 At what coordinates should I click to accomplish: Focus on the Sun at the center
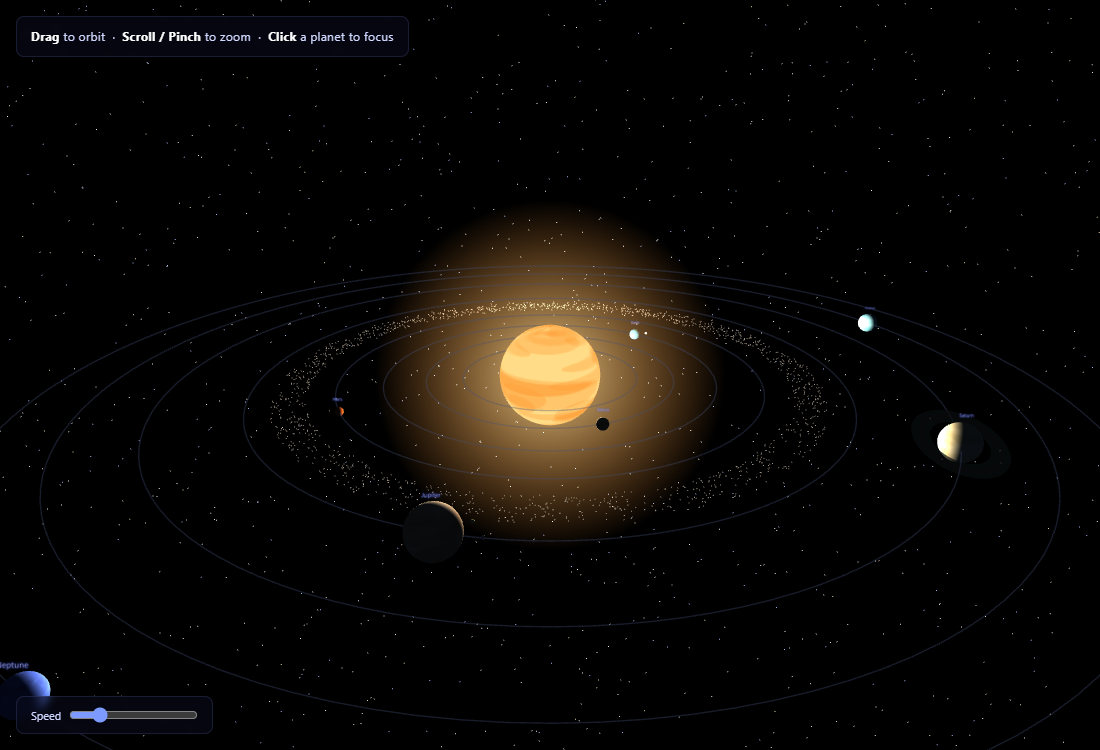pos(549,375)
